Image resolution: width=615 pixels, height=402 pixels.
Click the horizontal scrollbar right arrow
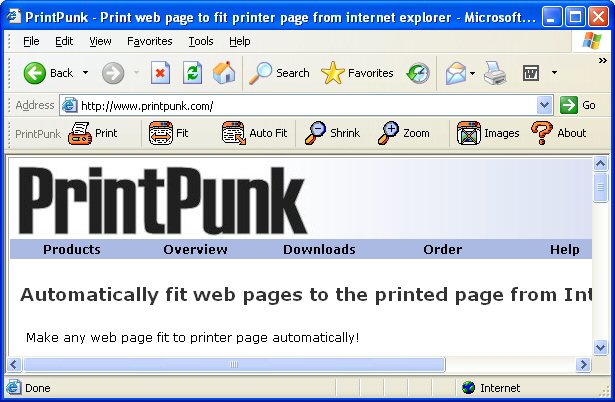click(x=584, y=365)
